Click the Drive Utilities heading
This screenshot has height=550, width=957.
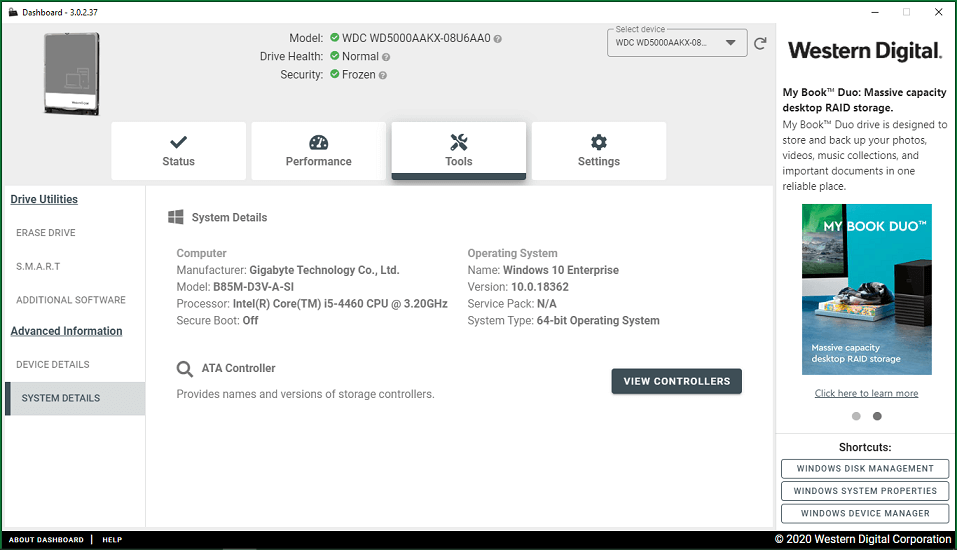44,199
